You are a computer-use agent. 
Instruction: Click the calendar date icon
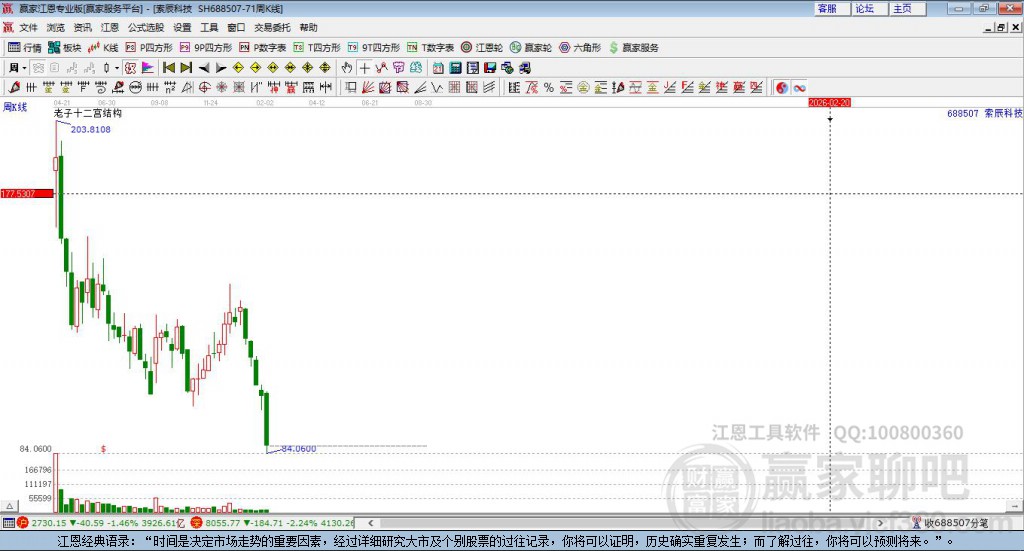coord(438,68)
